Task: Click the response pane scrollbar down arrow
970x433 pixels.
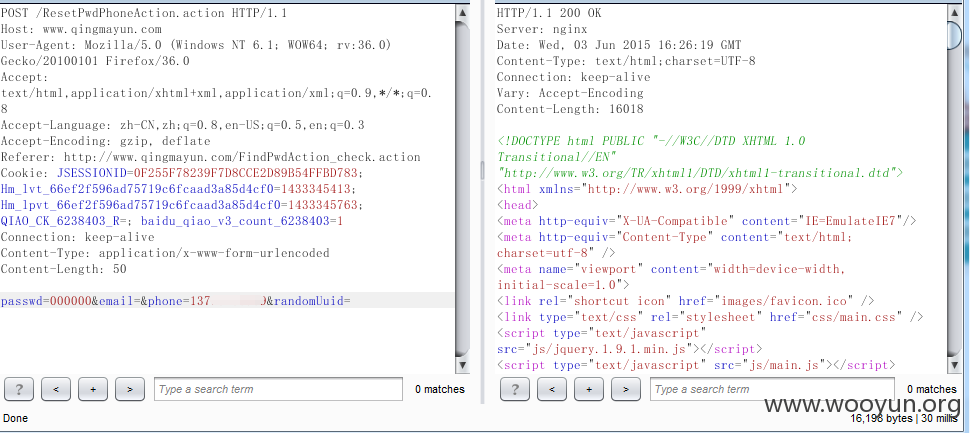Action: click(x=955, y=366)
